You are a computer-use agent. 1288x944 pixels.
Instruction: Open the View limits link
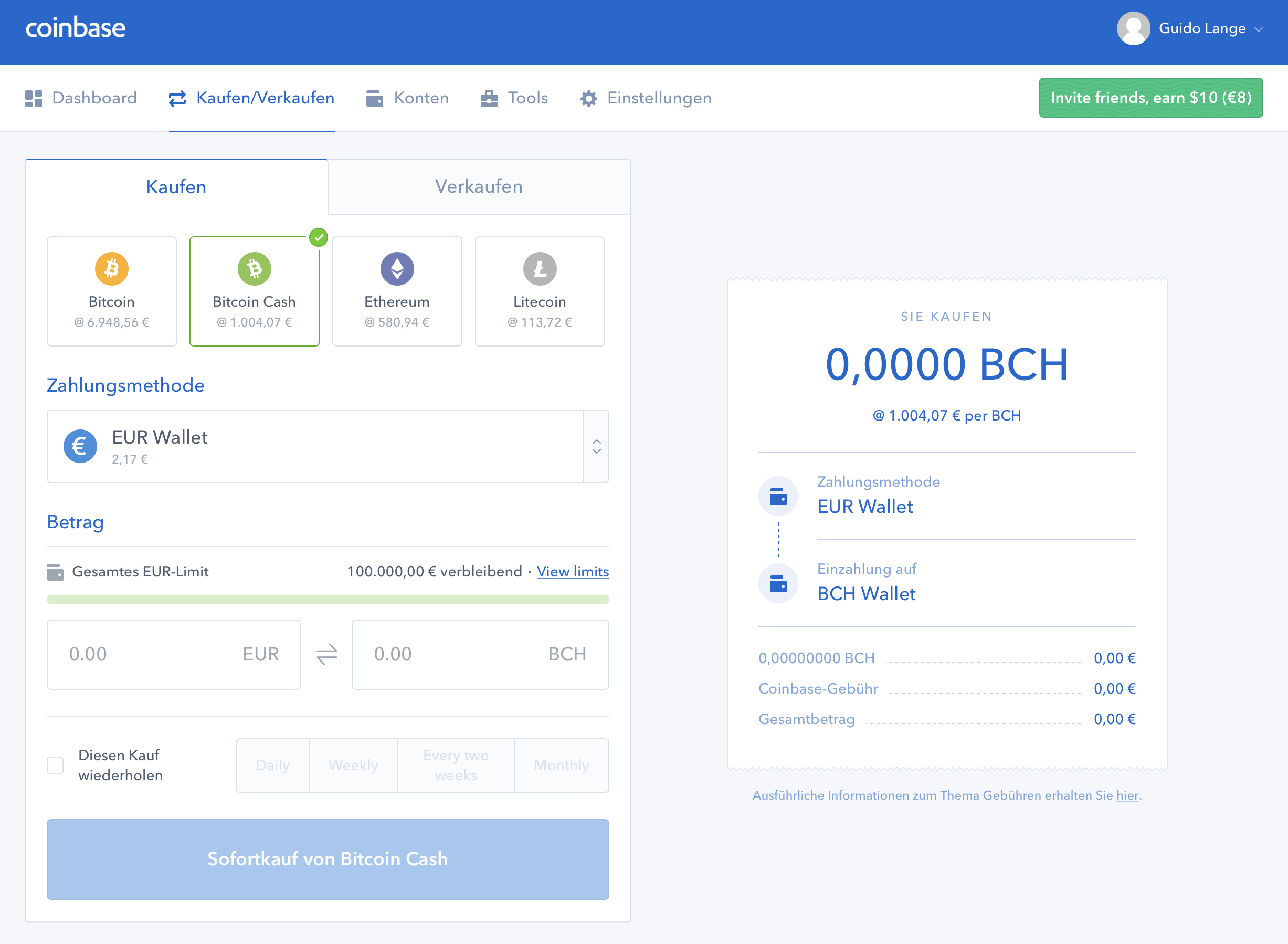(x=573, y=571)
